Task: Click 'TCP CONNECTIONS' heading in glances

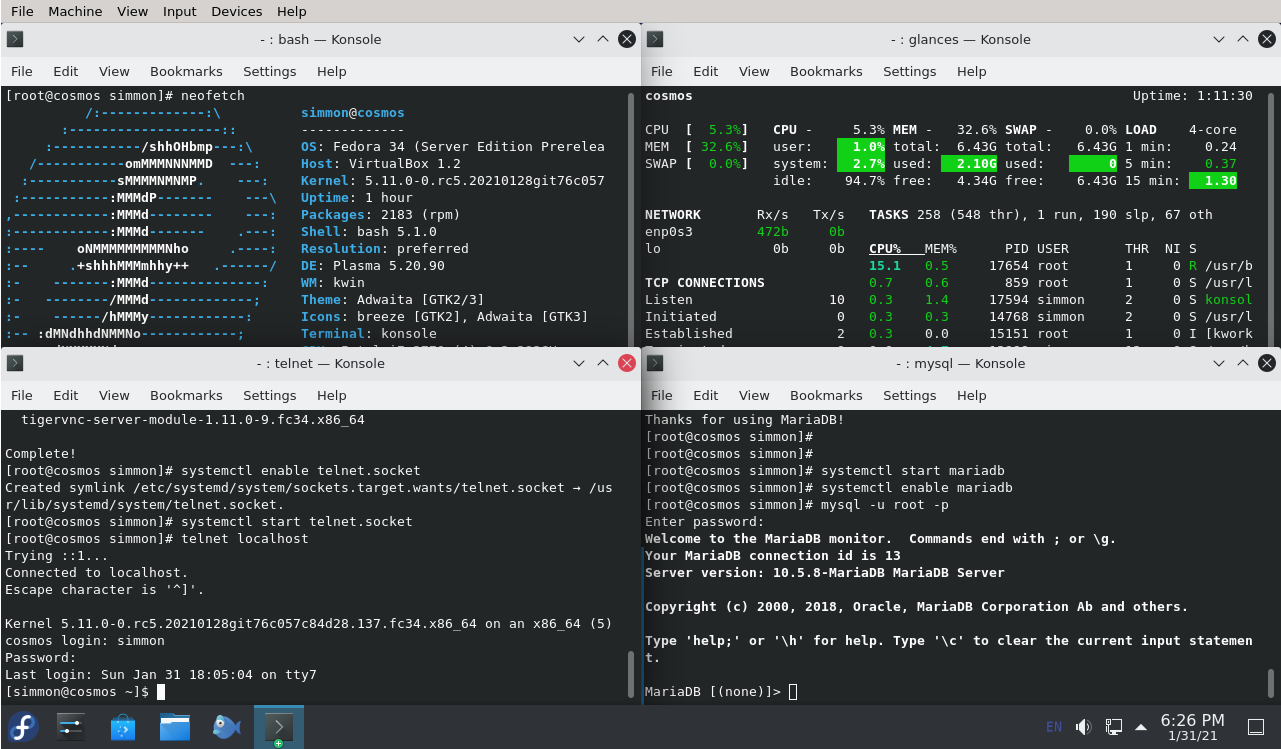Action: 705,283
